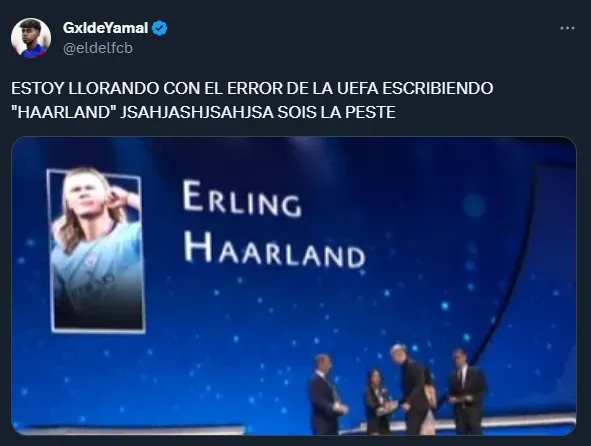Click the blue verified checkmark badge
This screenshot has height=446, width=591.
(160, 28)
